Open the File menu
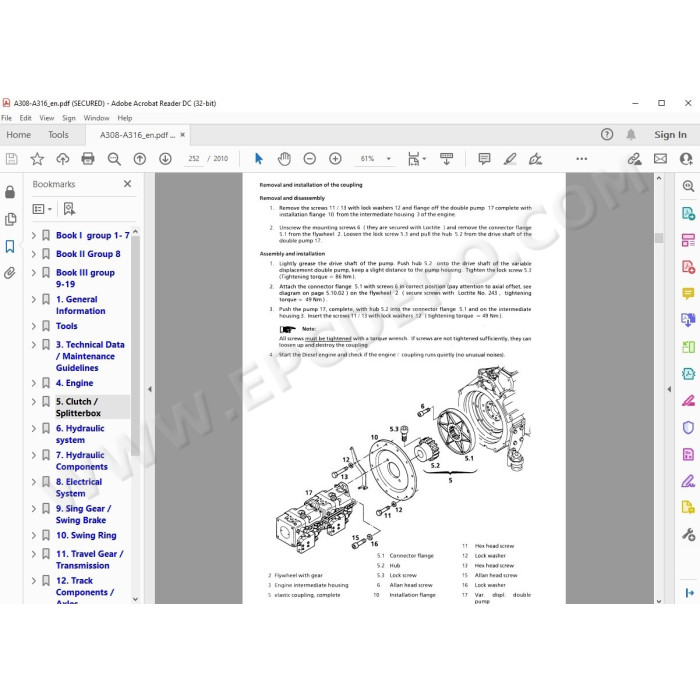The height and width of the screenshot is (700, 700). coord(7,118)
